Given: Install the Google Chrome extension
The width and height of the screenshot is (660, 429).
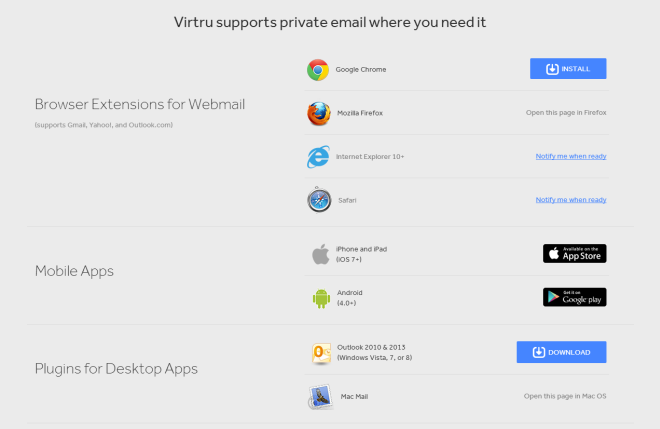Looking at the screenshot, I should [x=568, y=69].
